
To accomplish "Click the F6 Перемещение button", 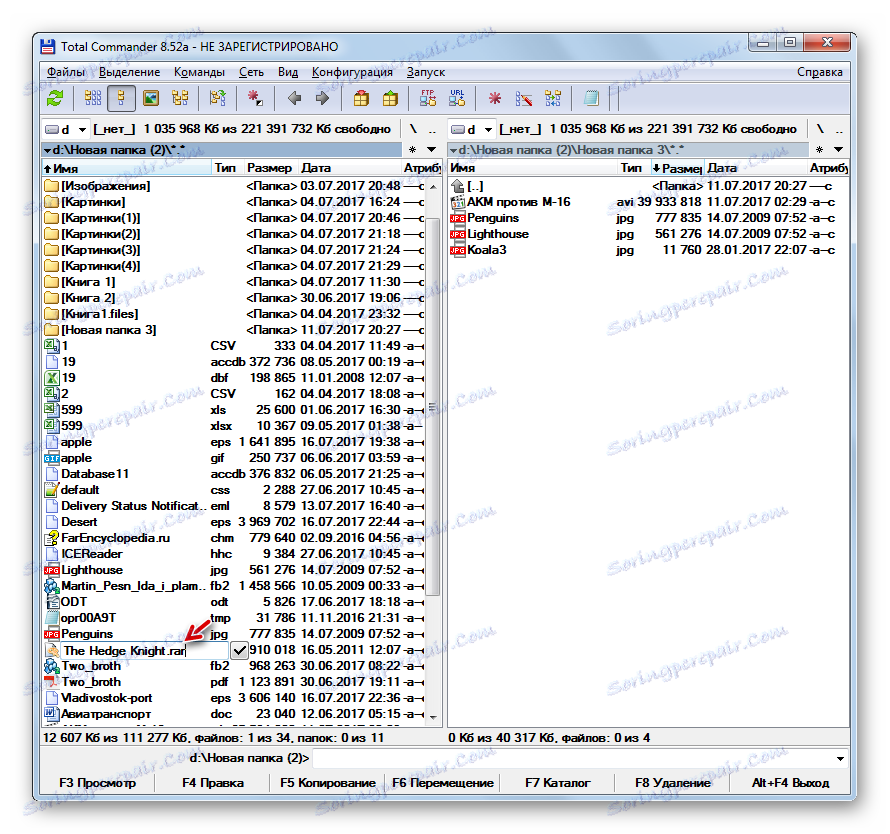I will (x=443, y=783).
